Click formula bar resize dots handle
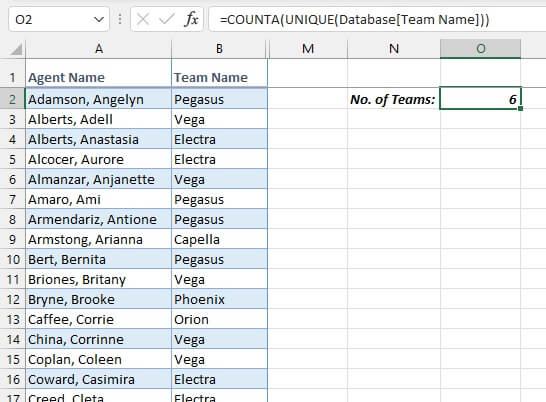Screen dimensions: 546x402 tap(120, 19)
